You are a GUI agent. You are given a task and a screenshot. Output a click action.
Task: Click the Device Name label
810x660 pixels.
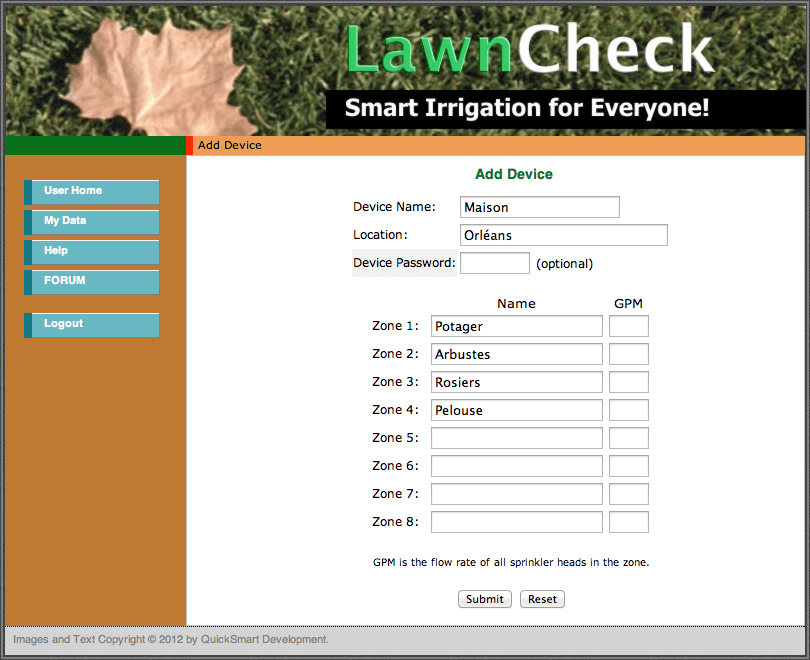394,207
